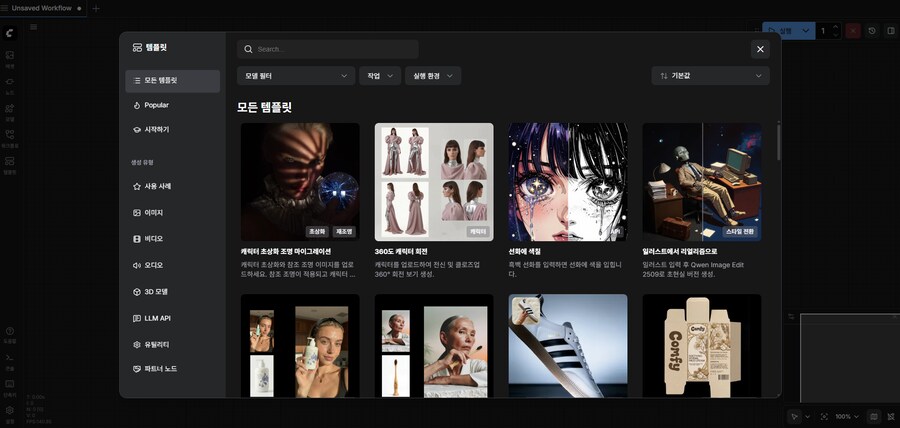Open the 360도 캐릭터 회전 template thumbnail
The height and width of the screenshot is (428, 900).
pyautogui.click(x=433, y=181)
